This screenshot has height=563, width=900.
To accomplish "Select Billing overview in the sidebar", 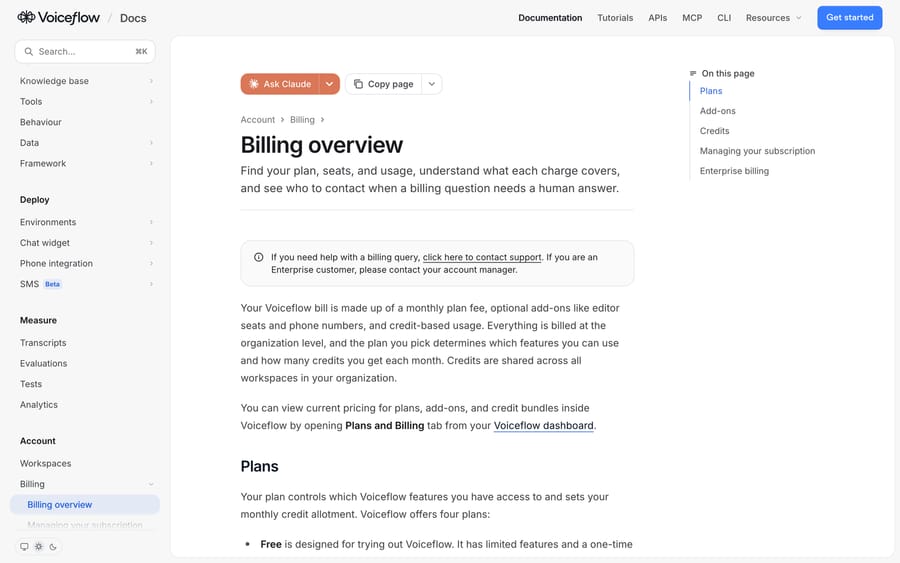I will [85, 504].
